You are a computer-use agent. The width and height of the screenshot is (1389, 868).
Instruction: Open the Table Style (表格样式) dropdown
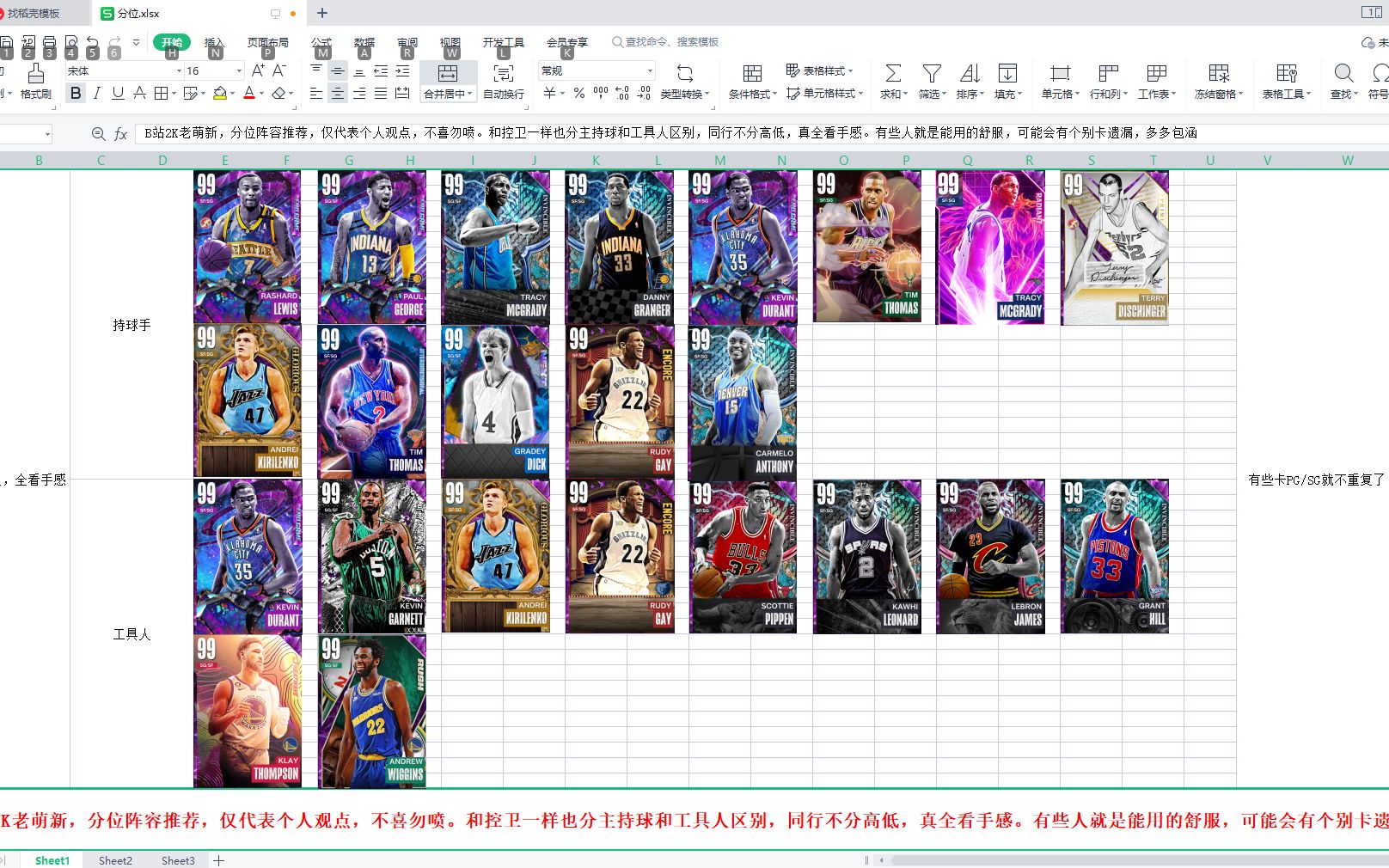click(819, 70)
